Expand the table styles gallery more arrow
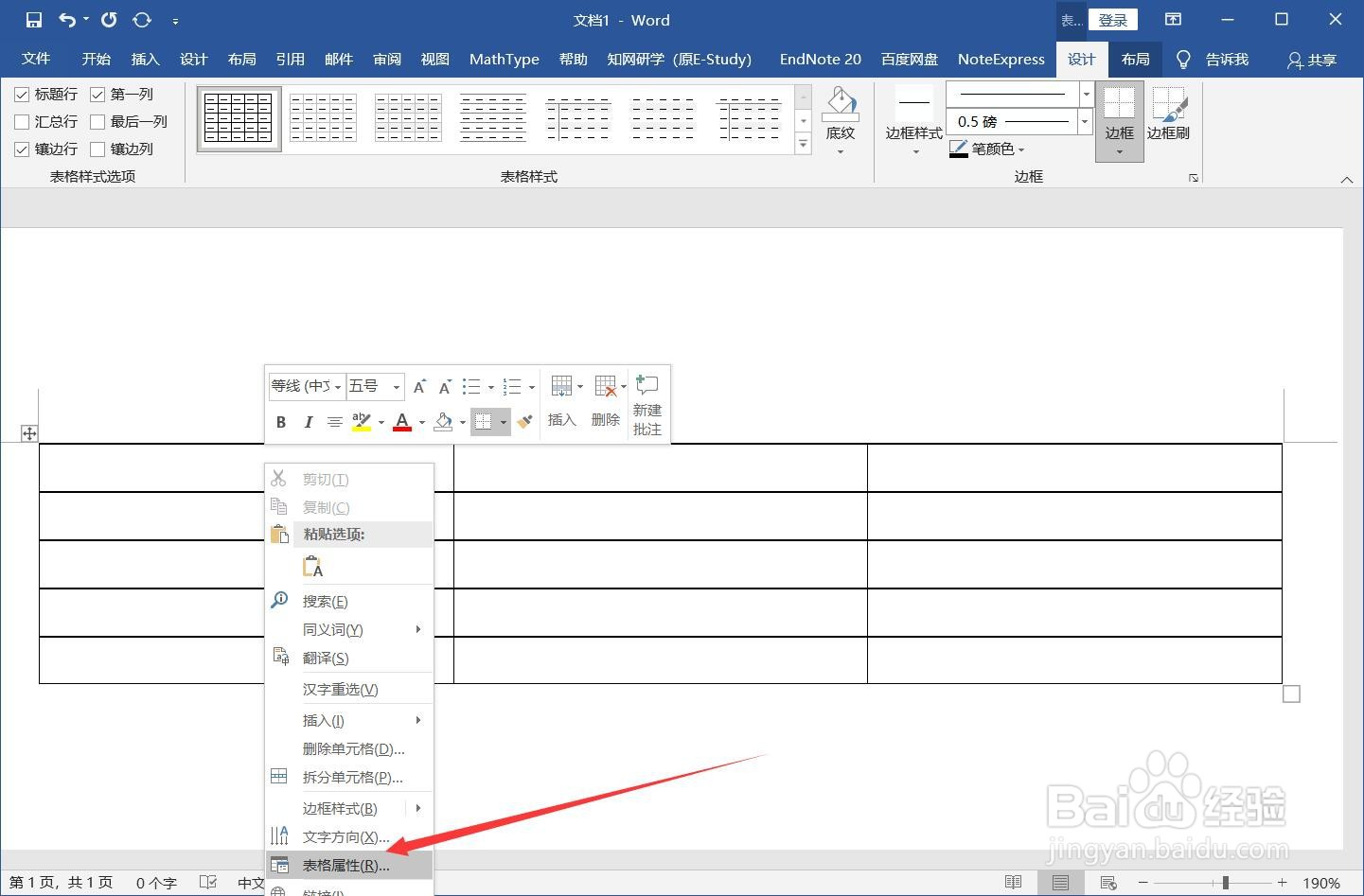The width and height of the screenshot is (1364, 896). coord(804,144)
